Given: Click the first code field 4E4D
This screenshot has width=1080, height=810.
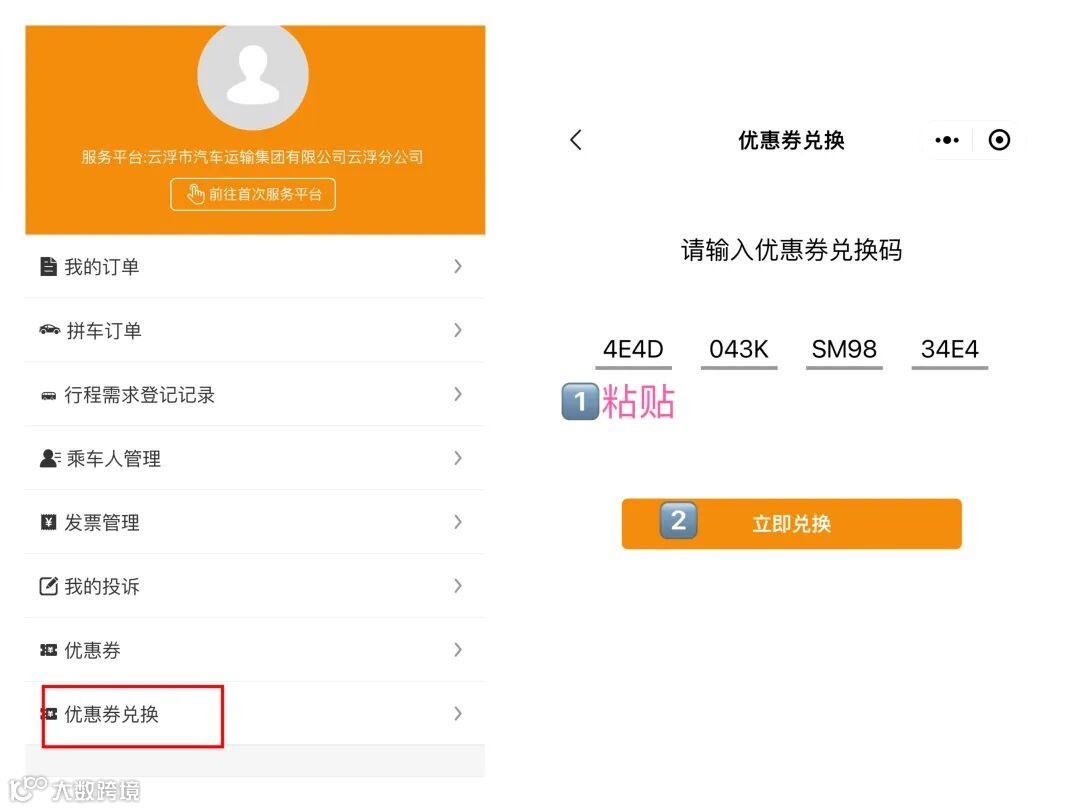Looking at the screenshot, I should tap(633, 350).
